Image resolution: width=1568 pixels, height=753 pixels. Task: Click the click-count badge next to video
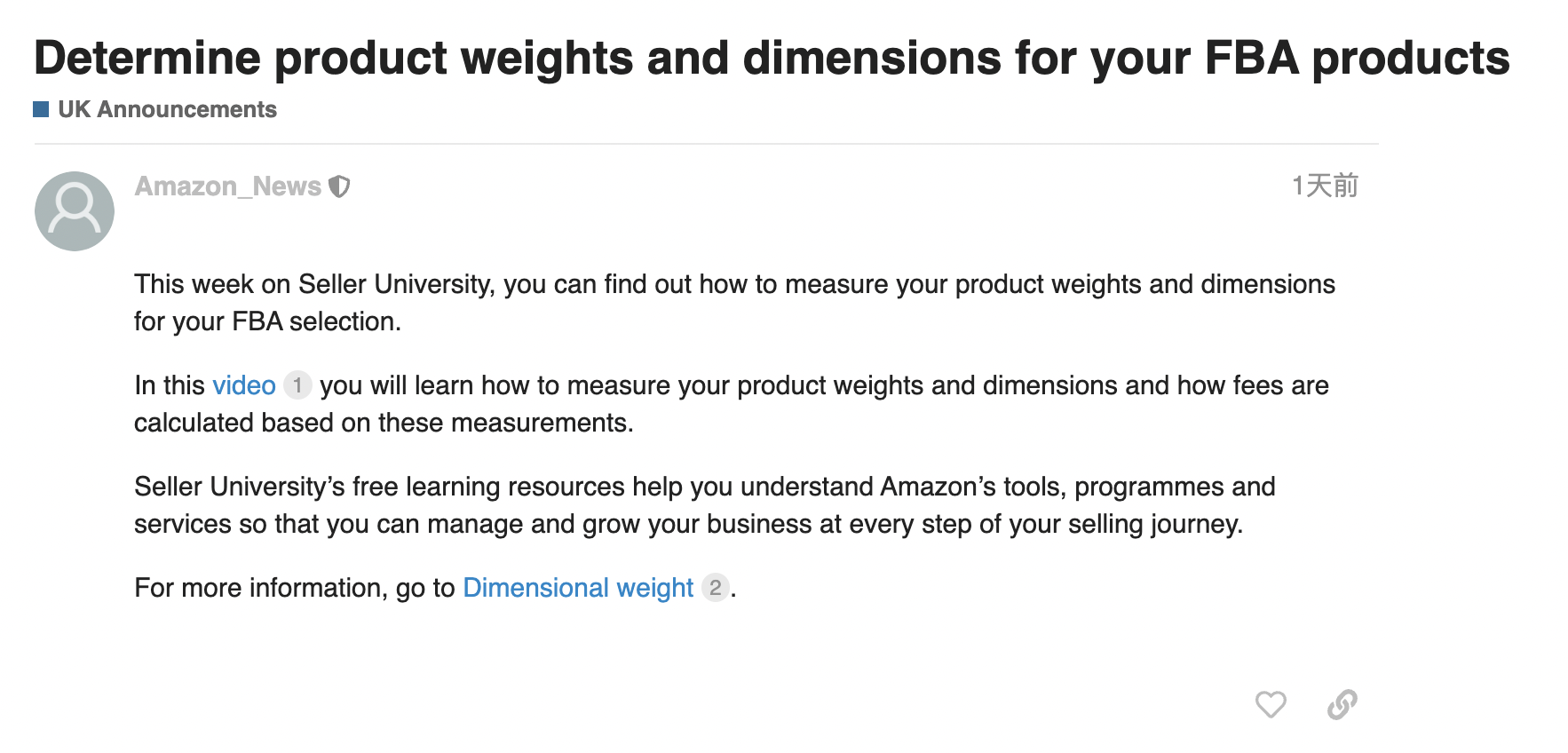[297, 385]
